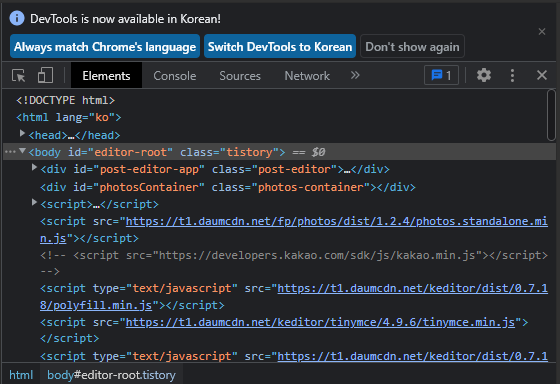
Task: Click Switch DevTools to Korean
Action: (x=280, y=46)
